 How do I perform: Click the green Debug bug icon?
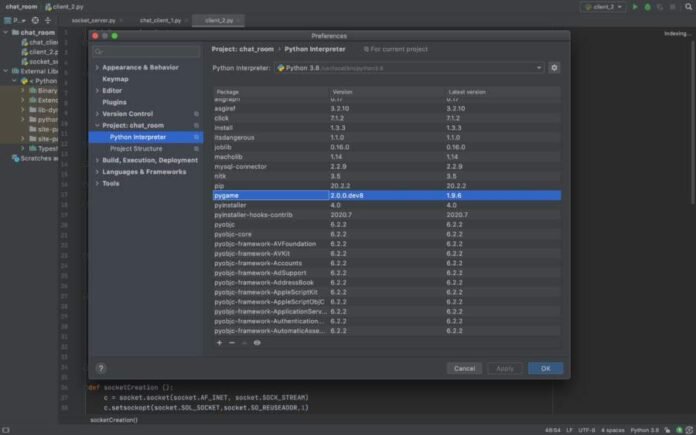[648, 7]
